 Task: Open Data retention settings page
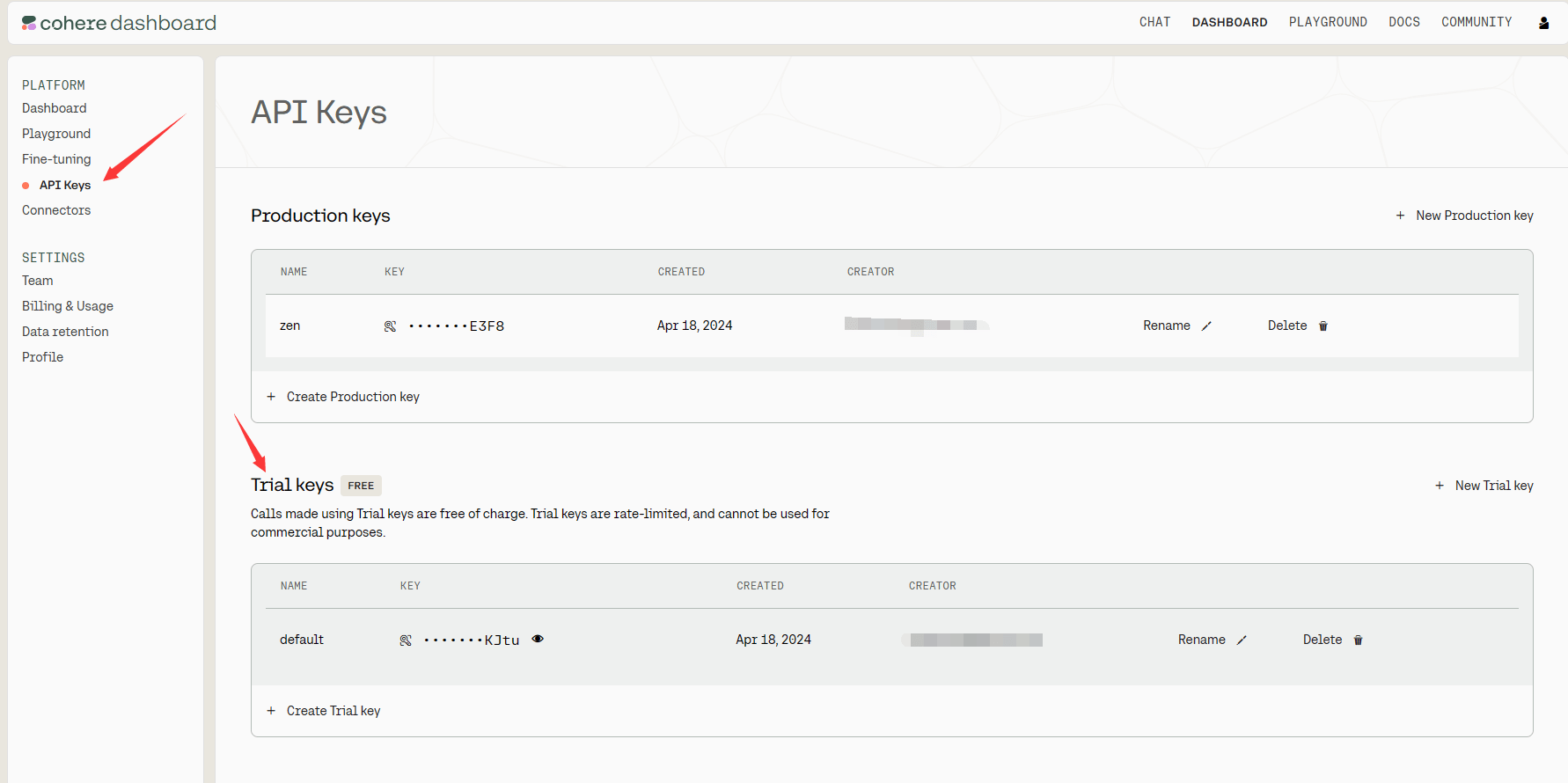coord(65,332)
